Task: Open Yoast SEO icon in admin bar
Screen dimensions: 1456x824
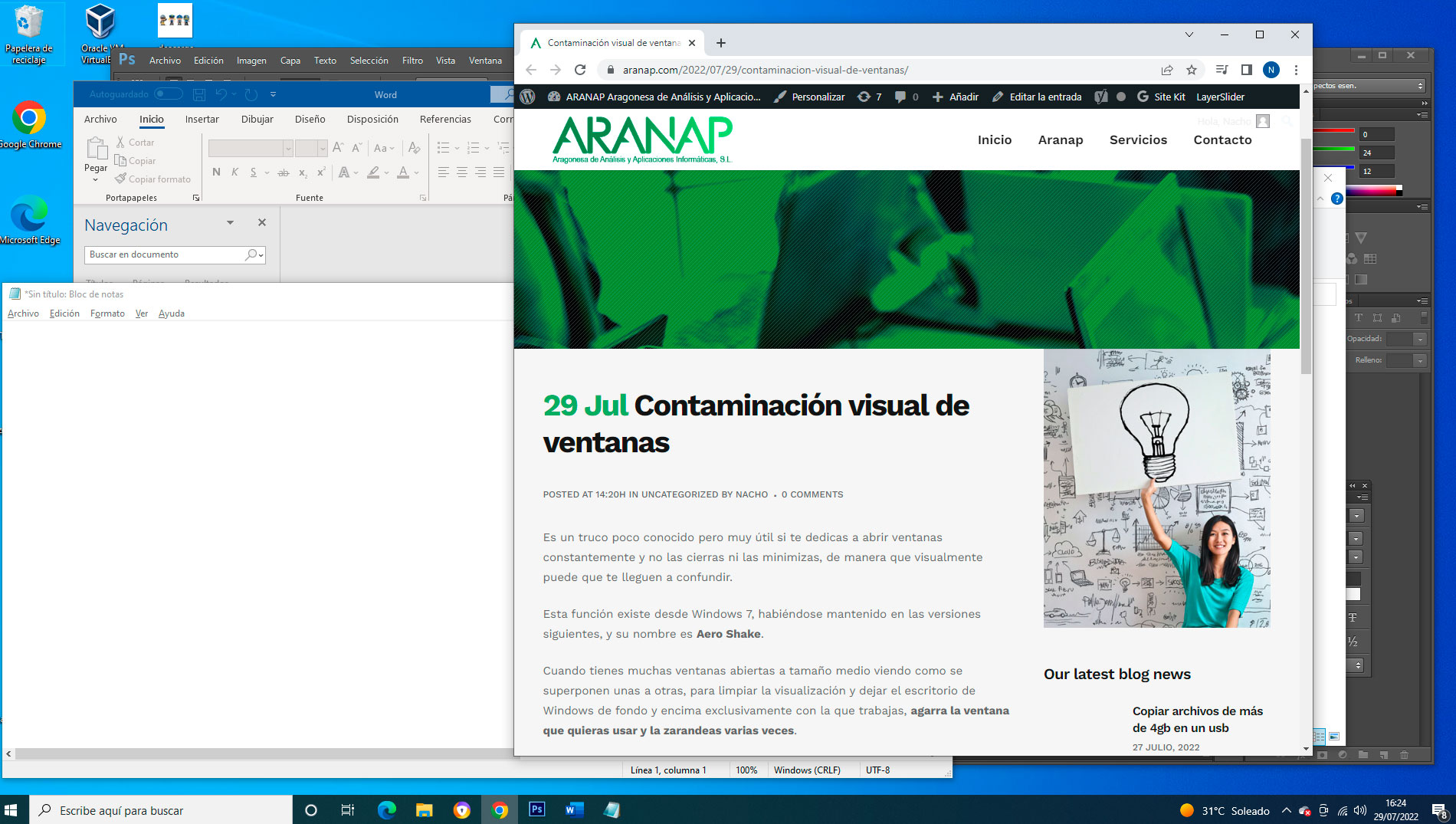Action: click(1101, 97)
